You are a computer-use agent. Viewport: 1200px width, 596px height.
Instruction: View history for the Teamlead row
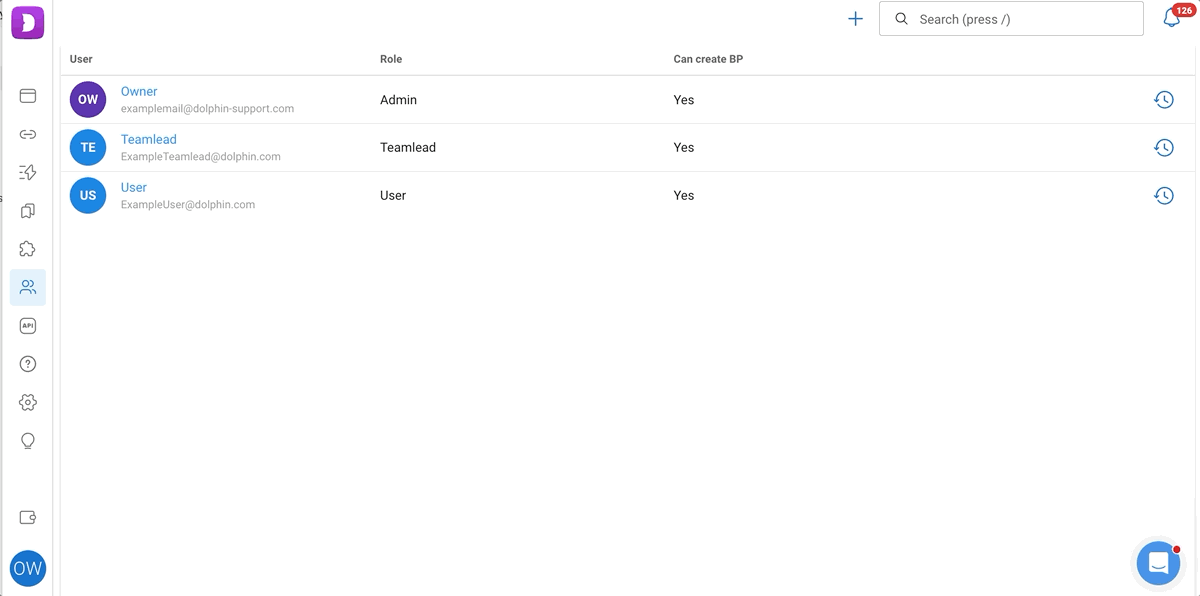click(1164, 148)
